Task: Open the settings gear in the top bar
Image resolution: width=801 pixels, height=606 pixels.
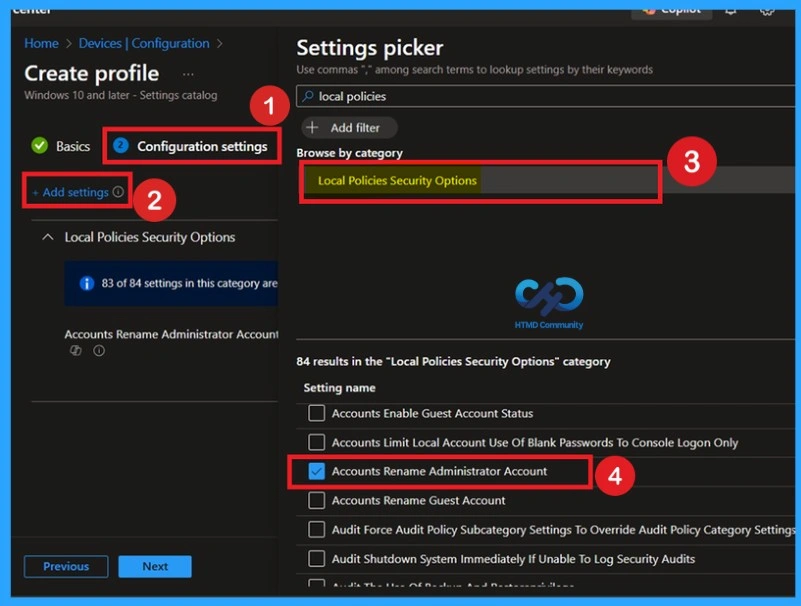Action: [766, 9]
